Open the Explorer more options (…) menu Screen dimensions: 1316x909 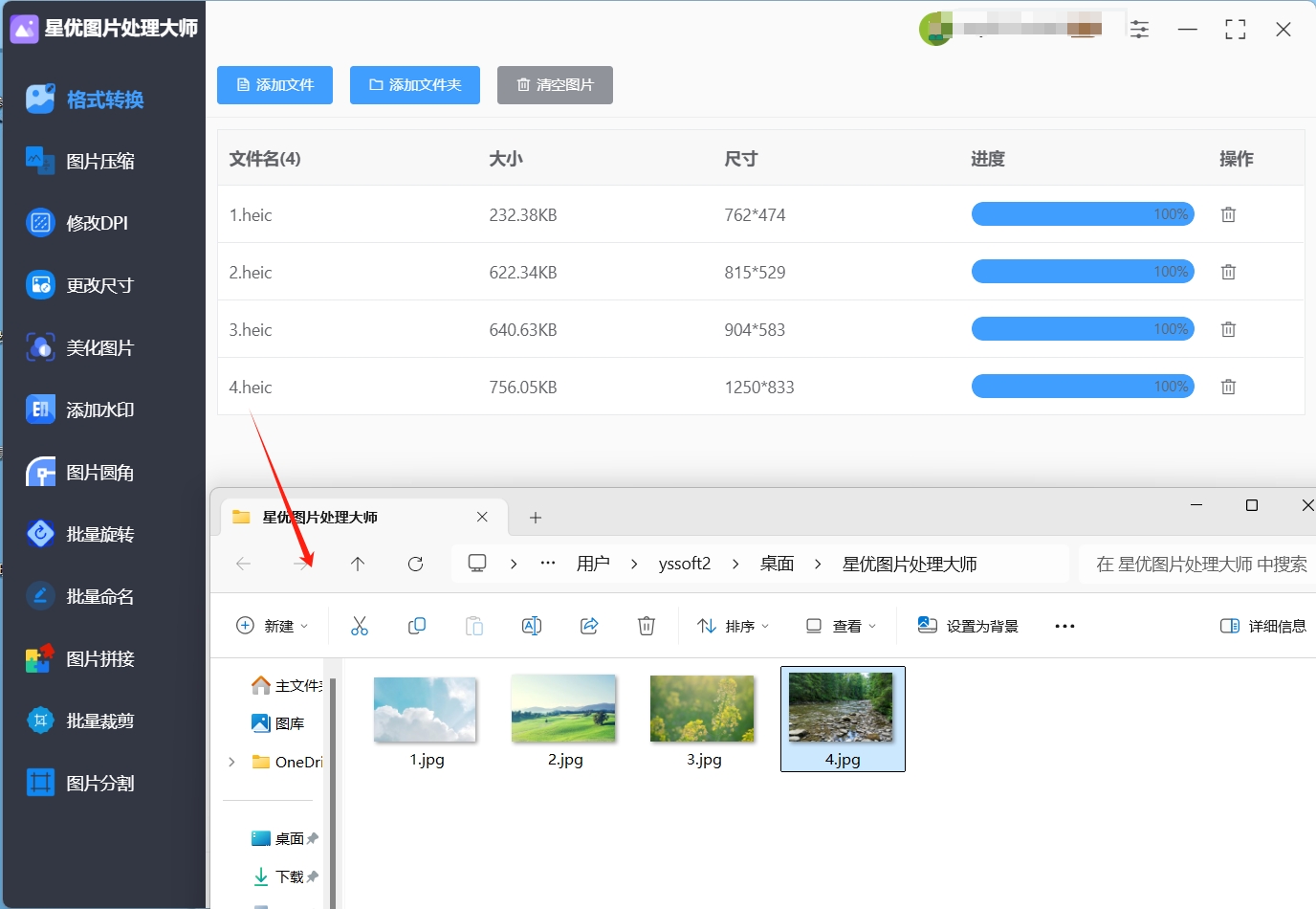pos(1064,626)
